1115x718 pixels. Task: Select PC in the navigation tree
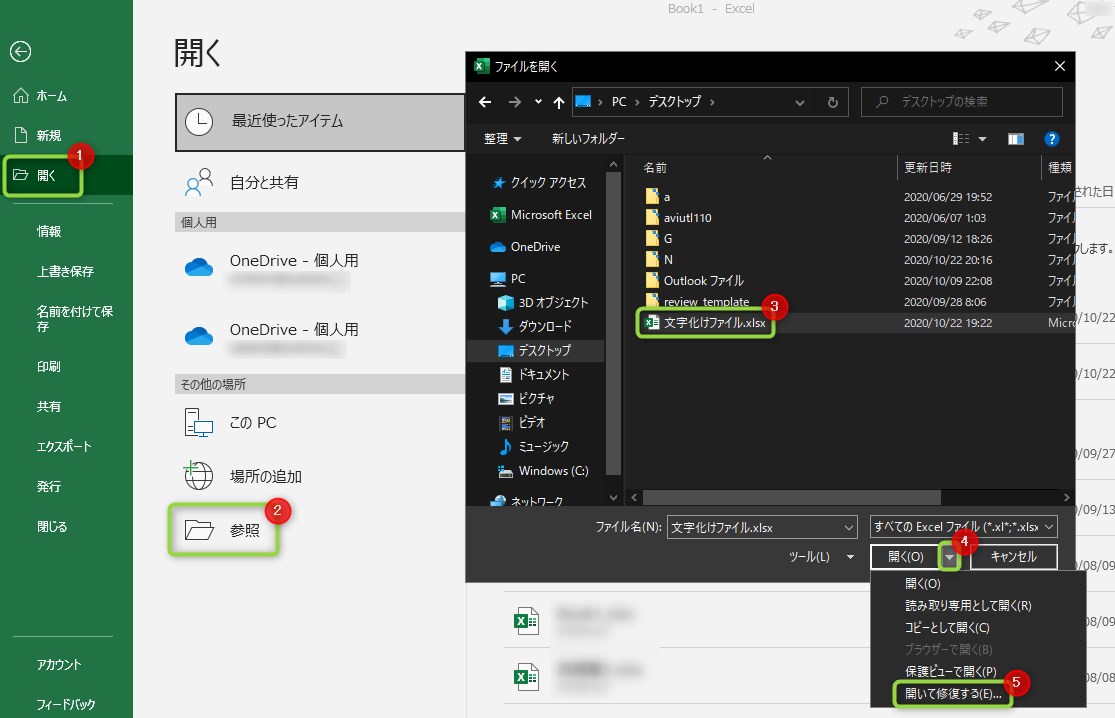[x=508, y=279]
